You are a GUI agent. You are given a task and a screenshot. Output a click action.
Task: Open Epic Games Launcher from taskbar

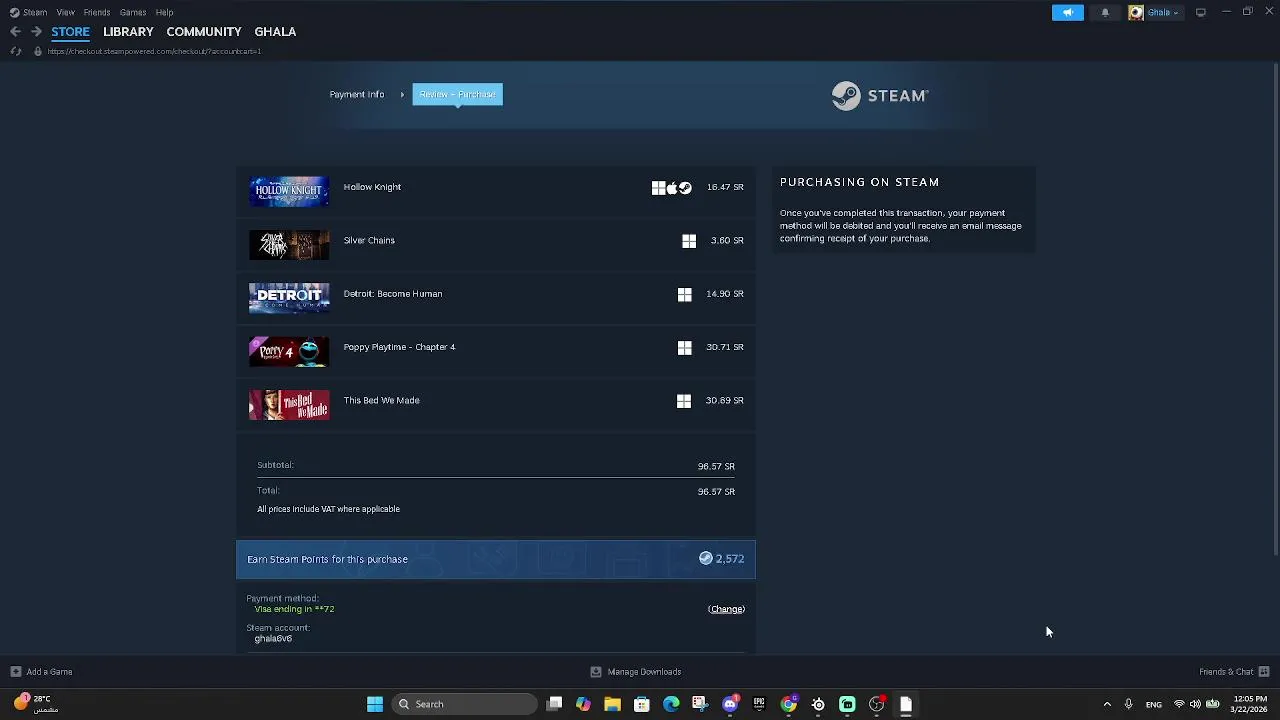click(x=759, y=704)
